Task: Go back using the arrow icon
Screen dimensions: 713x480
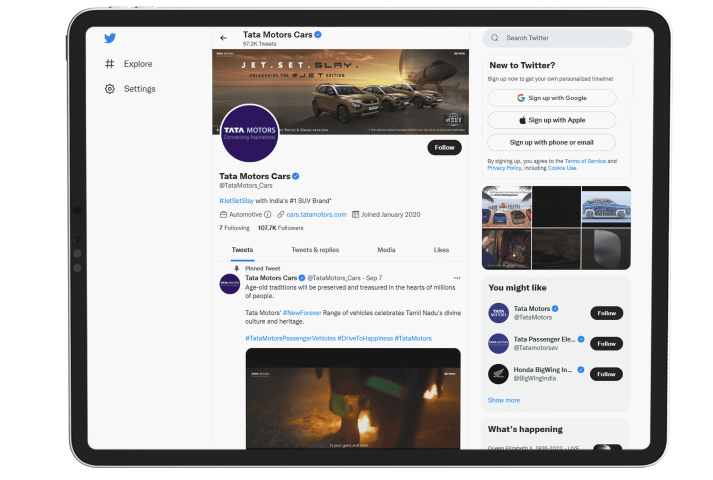Action: pos(223,38)
